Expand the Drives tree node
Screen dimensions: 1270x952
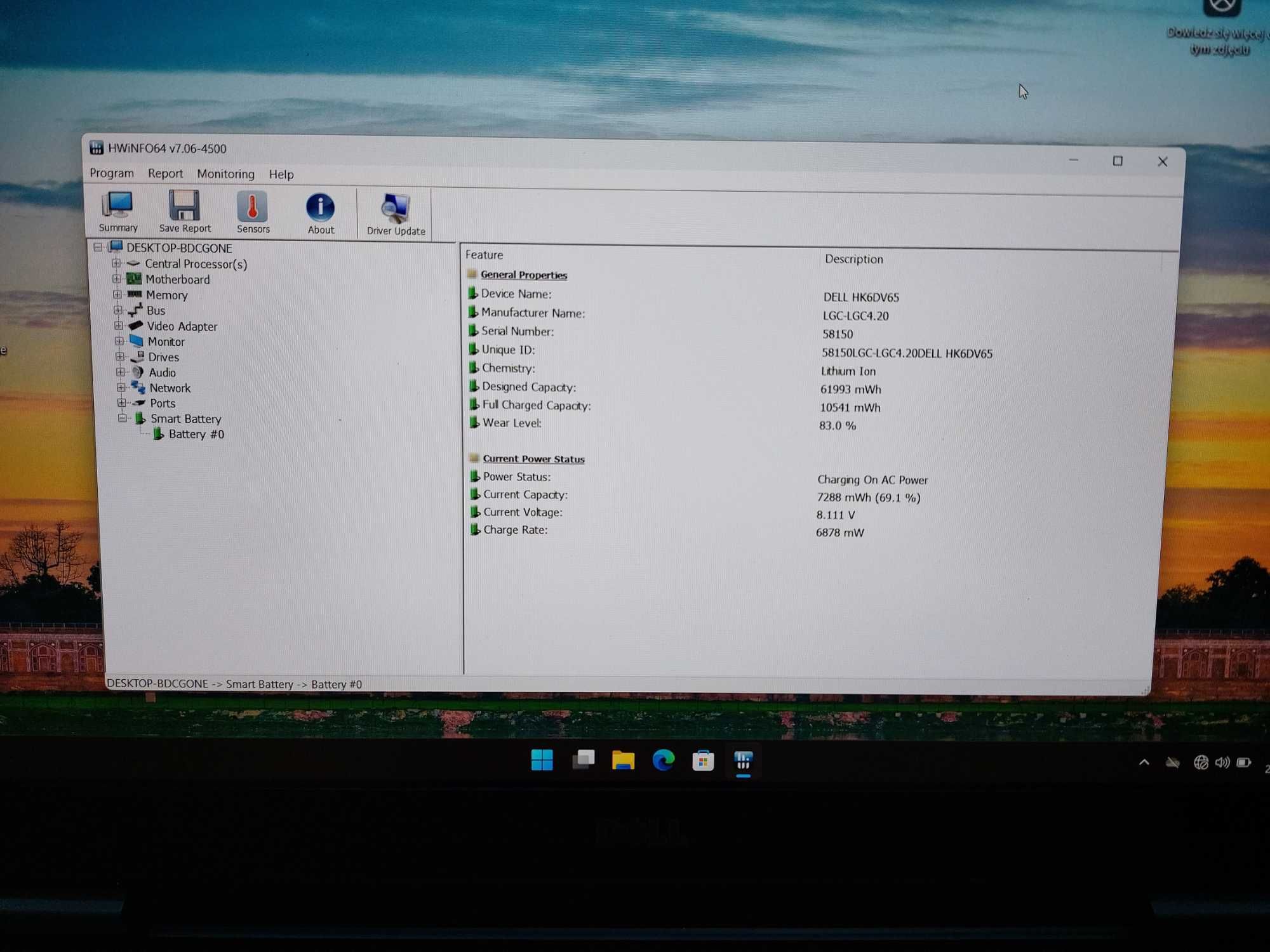(x=119, y=357)
